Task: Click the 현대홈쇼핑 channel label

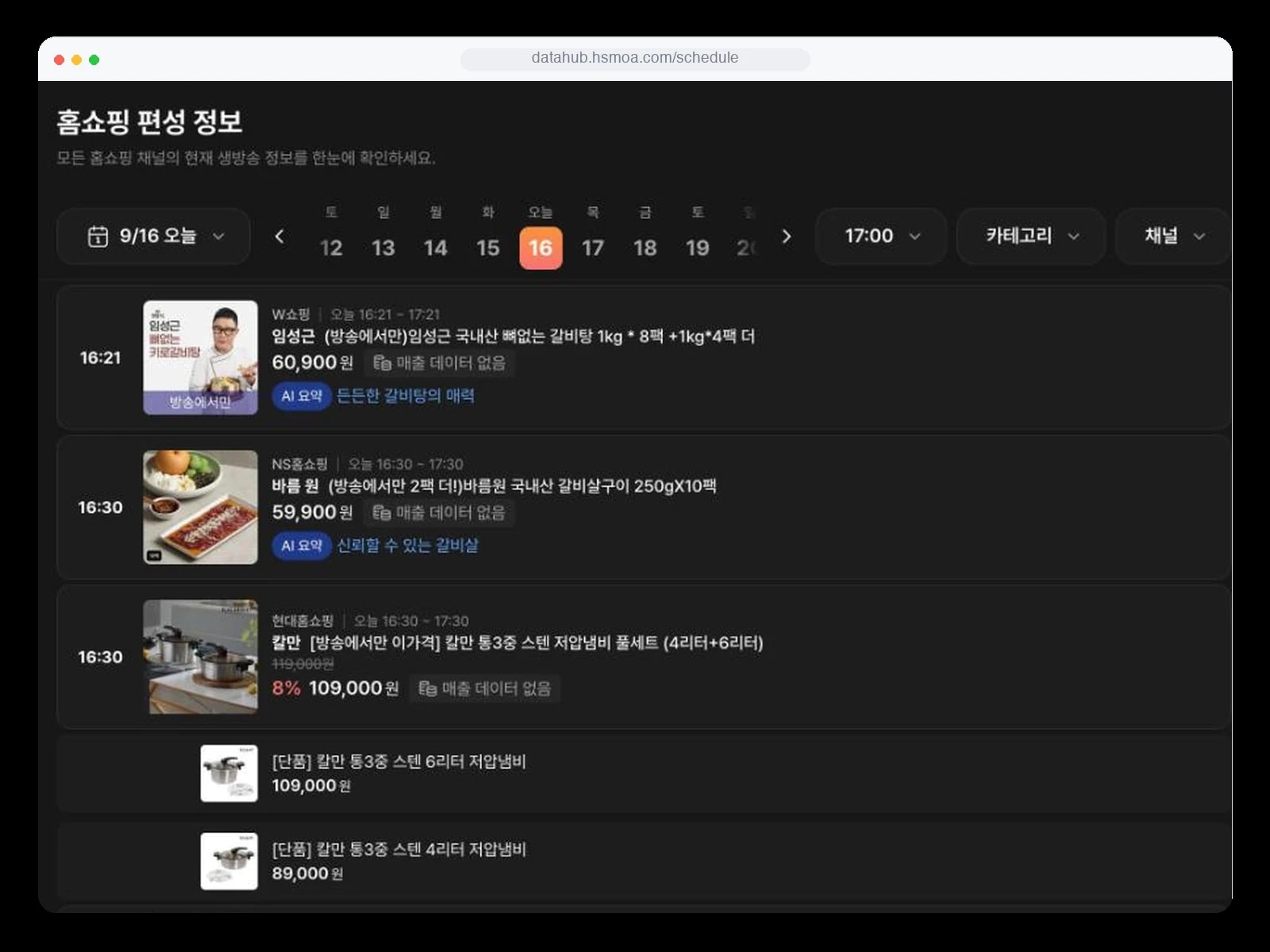Action: click(x=302, y=620)
